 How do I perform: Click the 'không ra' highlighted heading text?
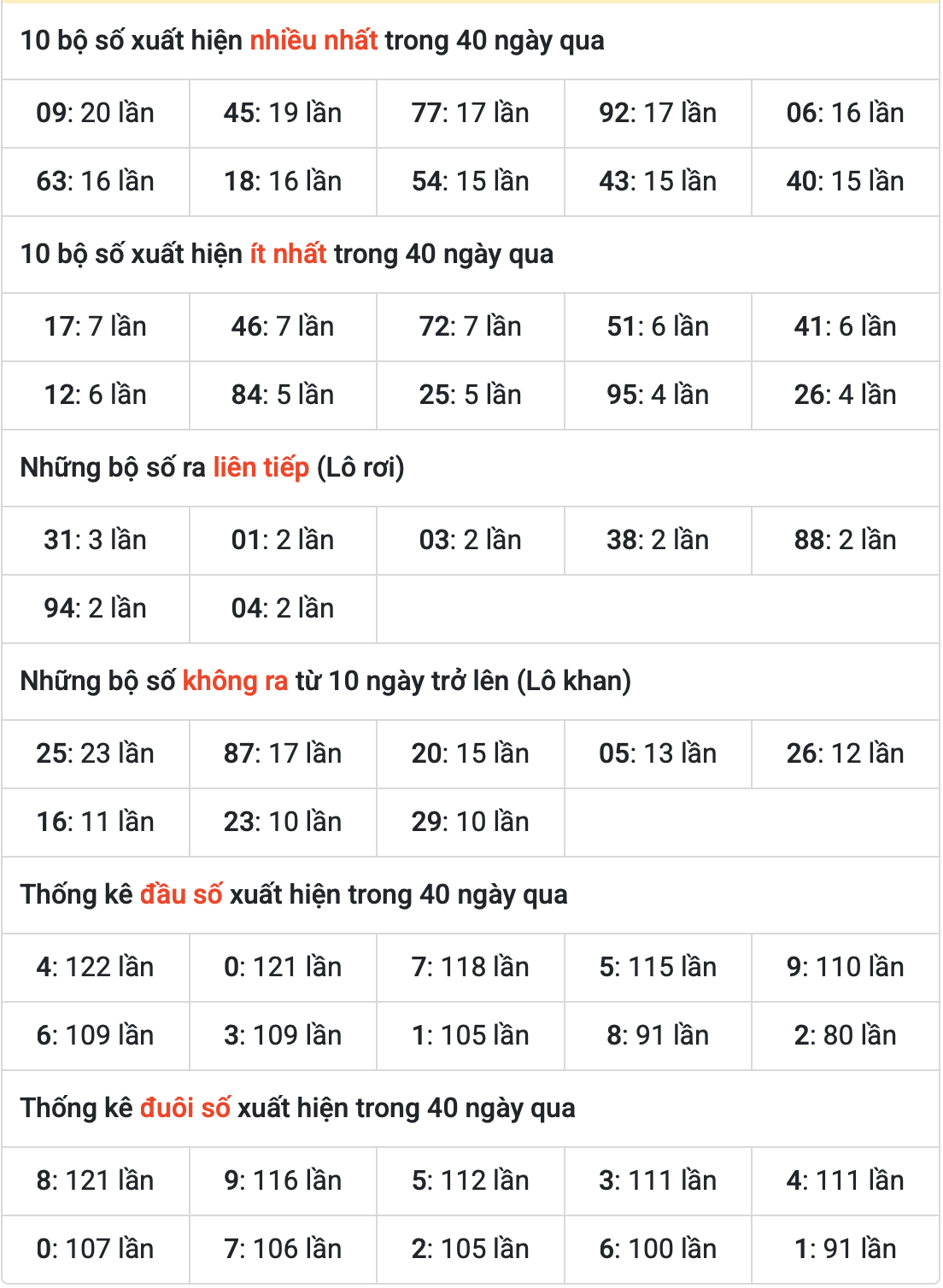pos(236,681)
